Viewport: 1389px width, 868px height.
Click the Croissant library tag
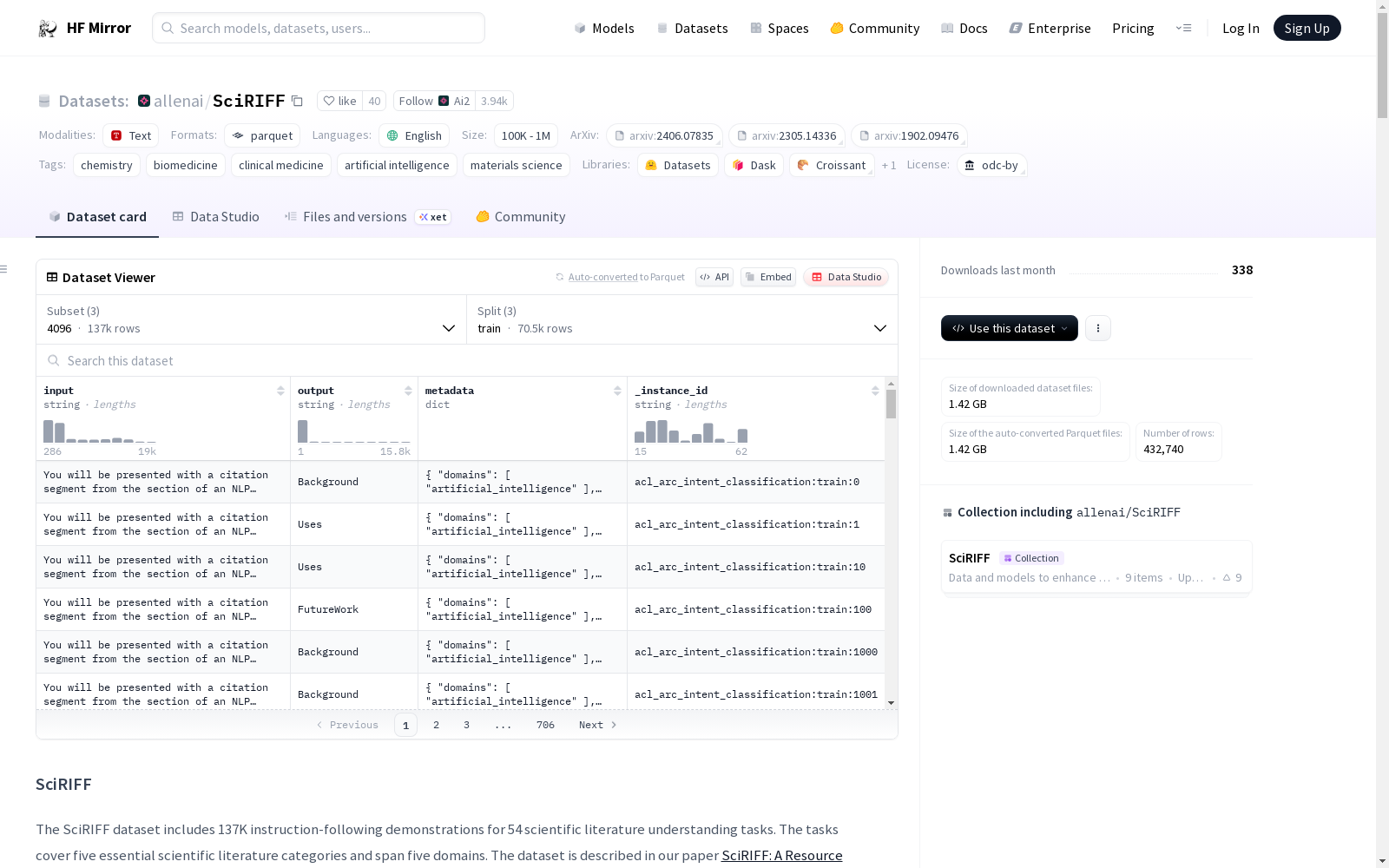832,165
